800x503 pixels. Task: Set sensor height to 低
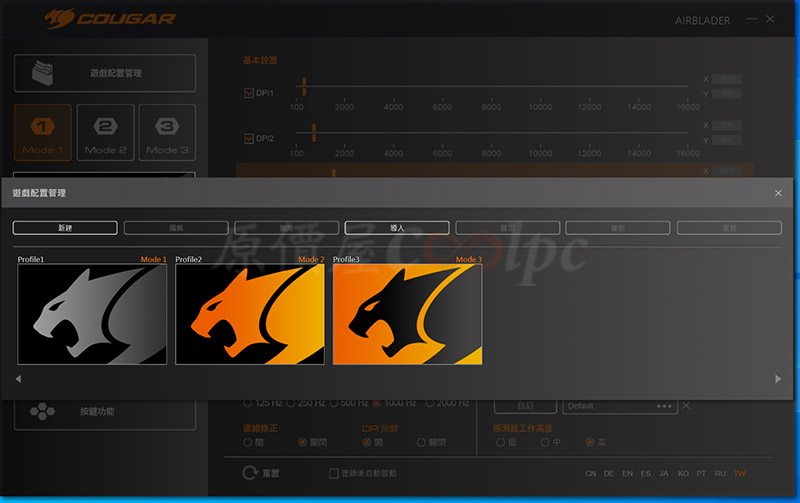[501, 442]
